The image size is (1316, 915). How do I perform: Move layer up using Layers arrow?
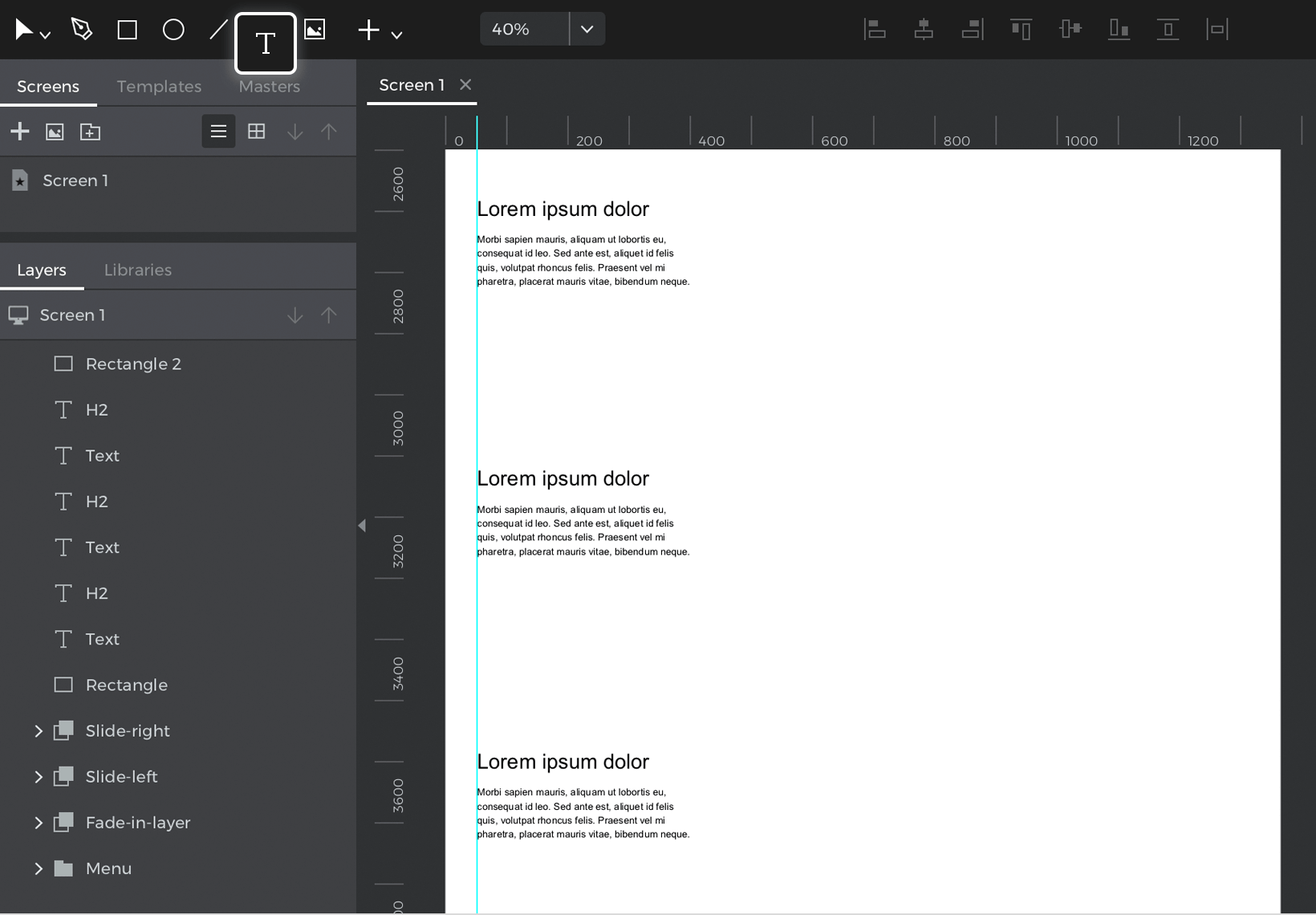[x=329, y=315]
